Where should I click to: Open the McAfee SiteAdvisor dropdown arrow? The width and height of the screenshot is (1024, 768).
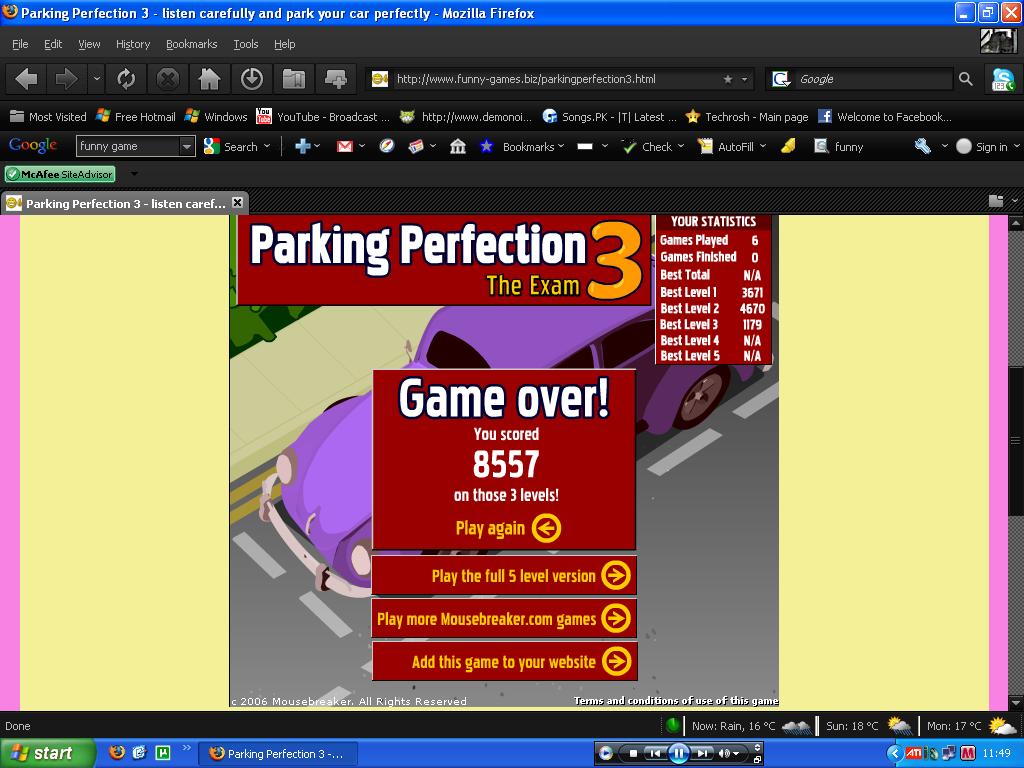(134, 174)
